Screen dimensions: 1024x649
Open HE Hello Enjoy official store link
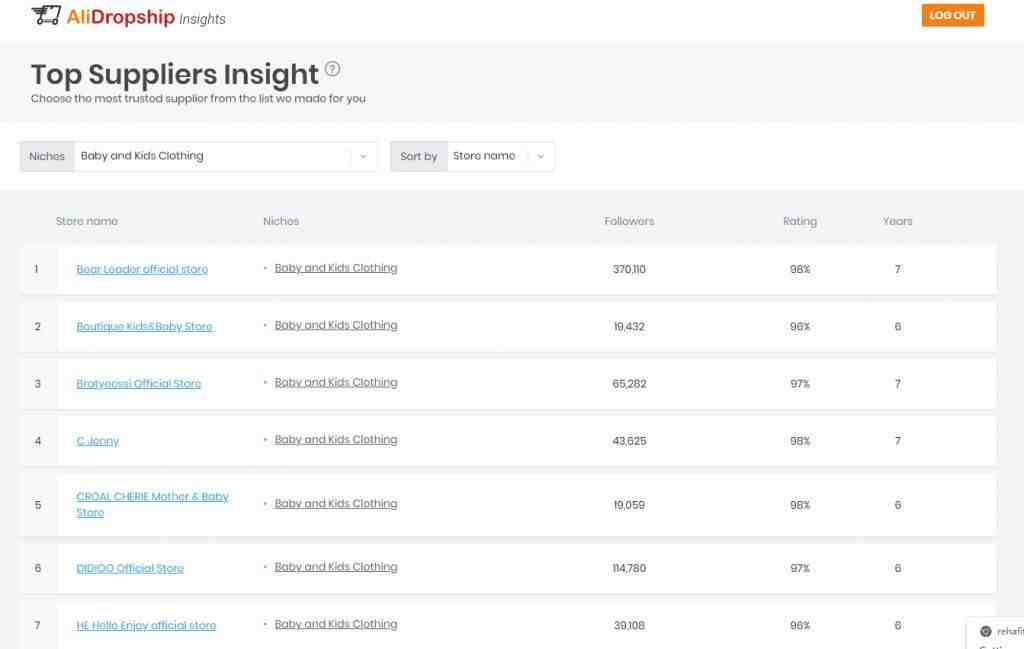coord(146,625)
